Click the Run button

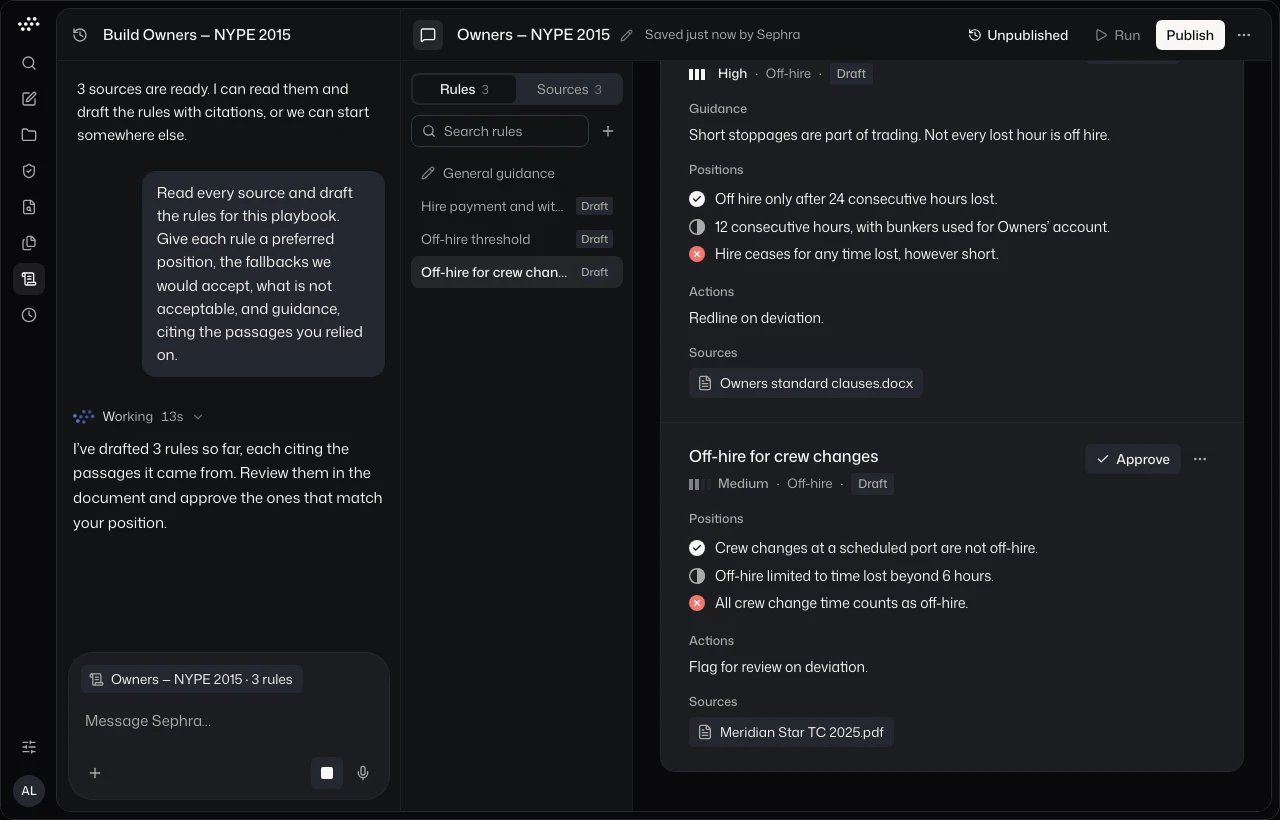pyautogui.click(x=1117, y=35)
